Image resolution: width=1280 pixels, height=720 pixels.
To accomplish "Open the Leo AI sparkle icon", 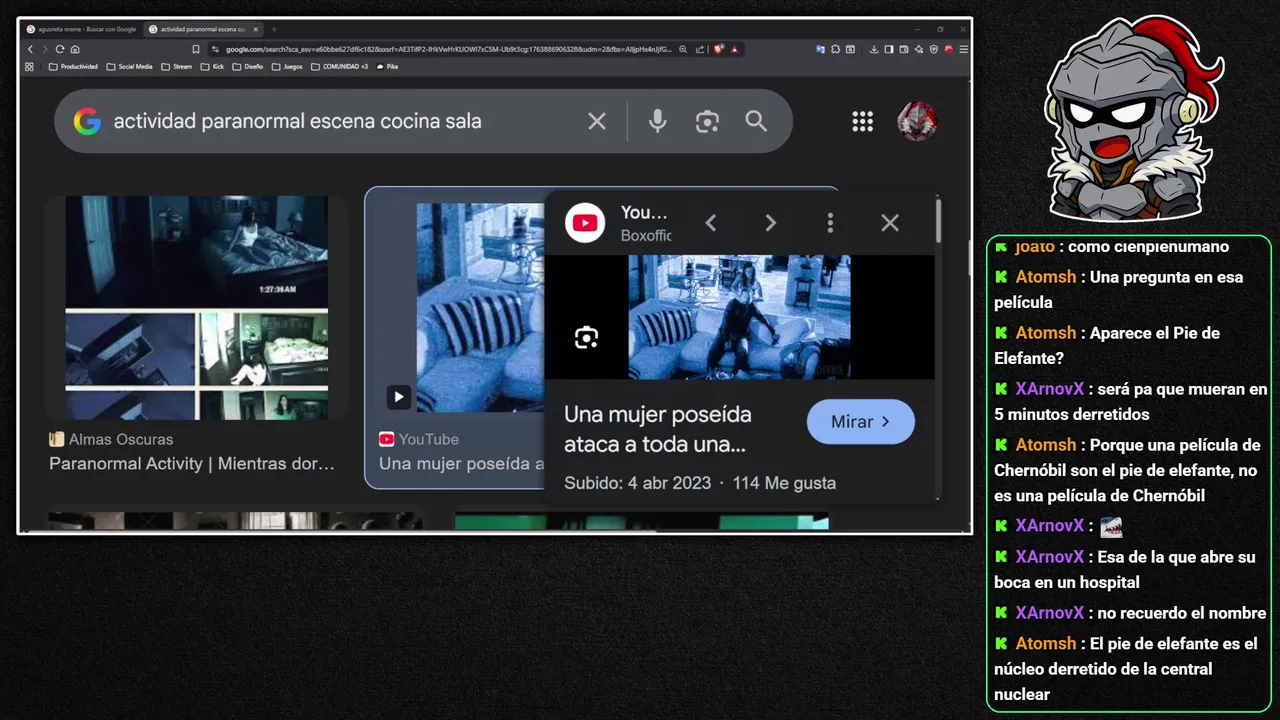I will (x=919, y=49).
